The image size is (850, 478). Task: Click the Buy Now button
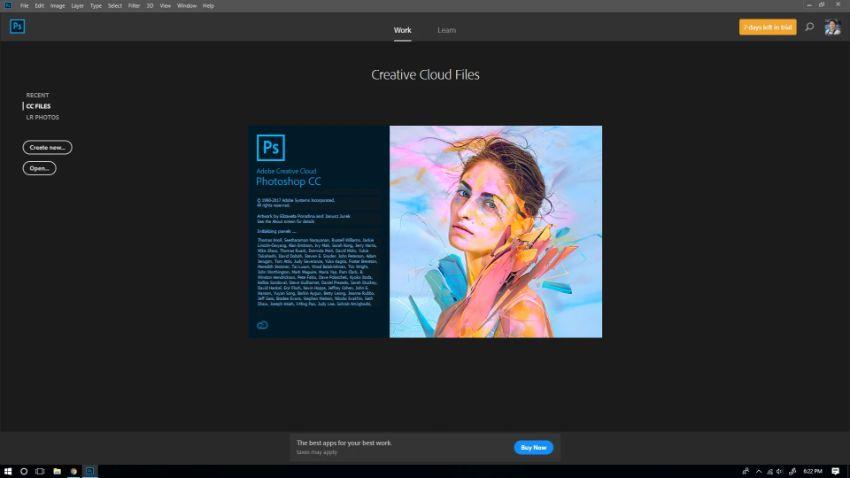click(533, 448)
